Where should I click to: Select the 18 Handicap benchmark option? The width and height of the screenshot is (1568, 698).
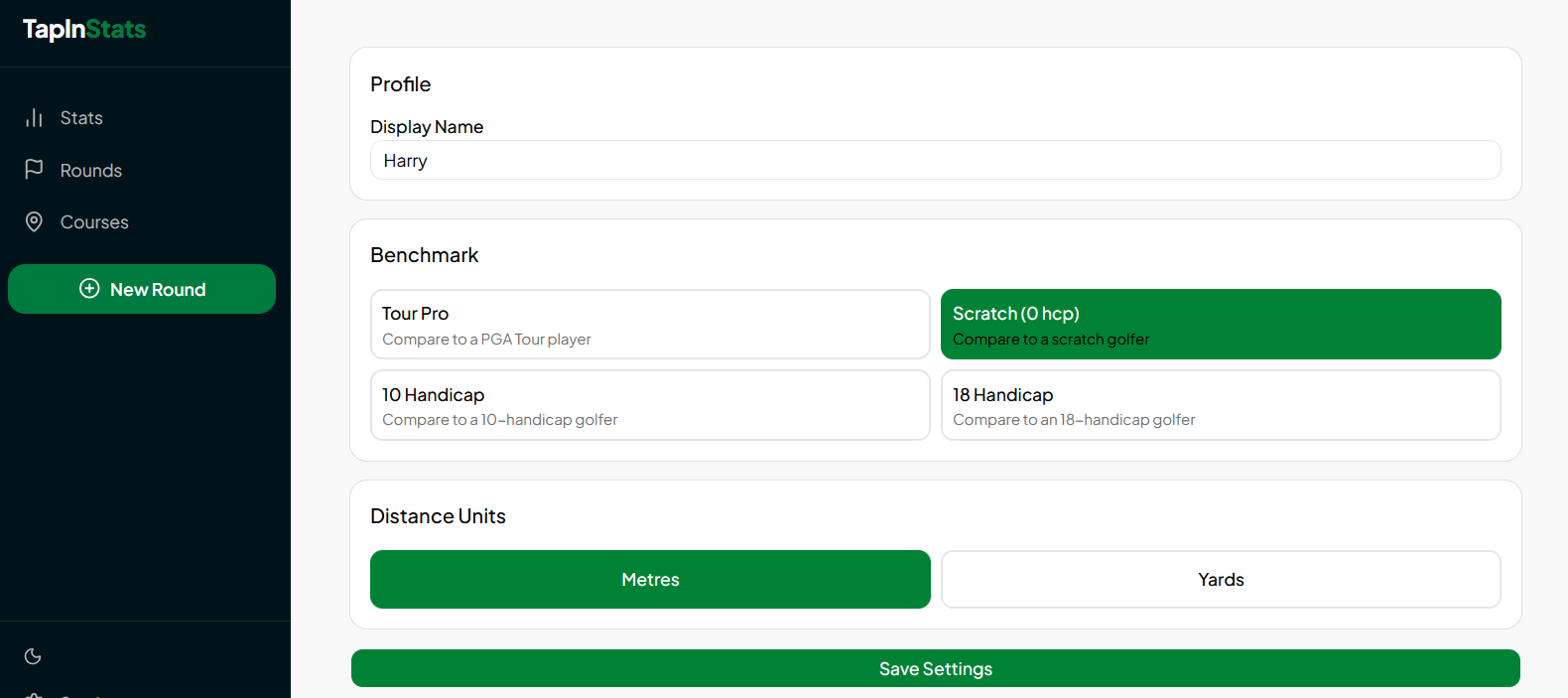(1221, 405)
